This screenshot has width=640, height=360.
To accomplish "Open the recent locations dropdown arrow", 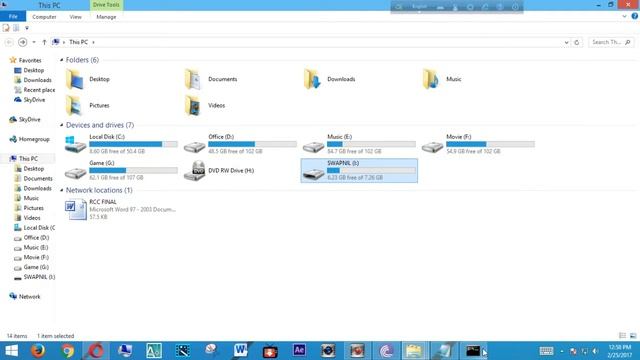I will (34, 42).
